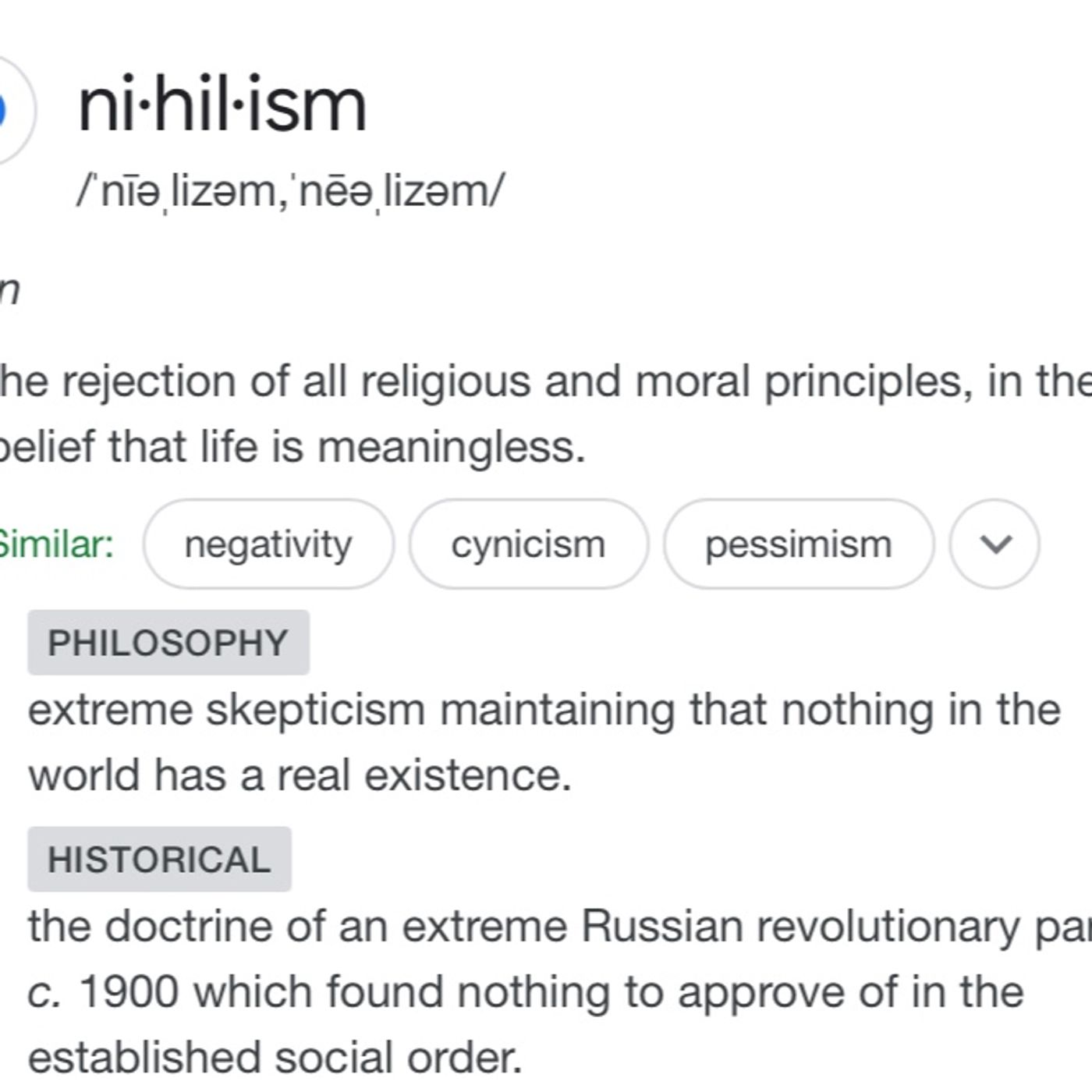Click the green 'Similar:' label

tap(55, 544)
